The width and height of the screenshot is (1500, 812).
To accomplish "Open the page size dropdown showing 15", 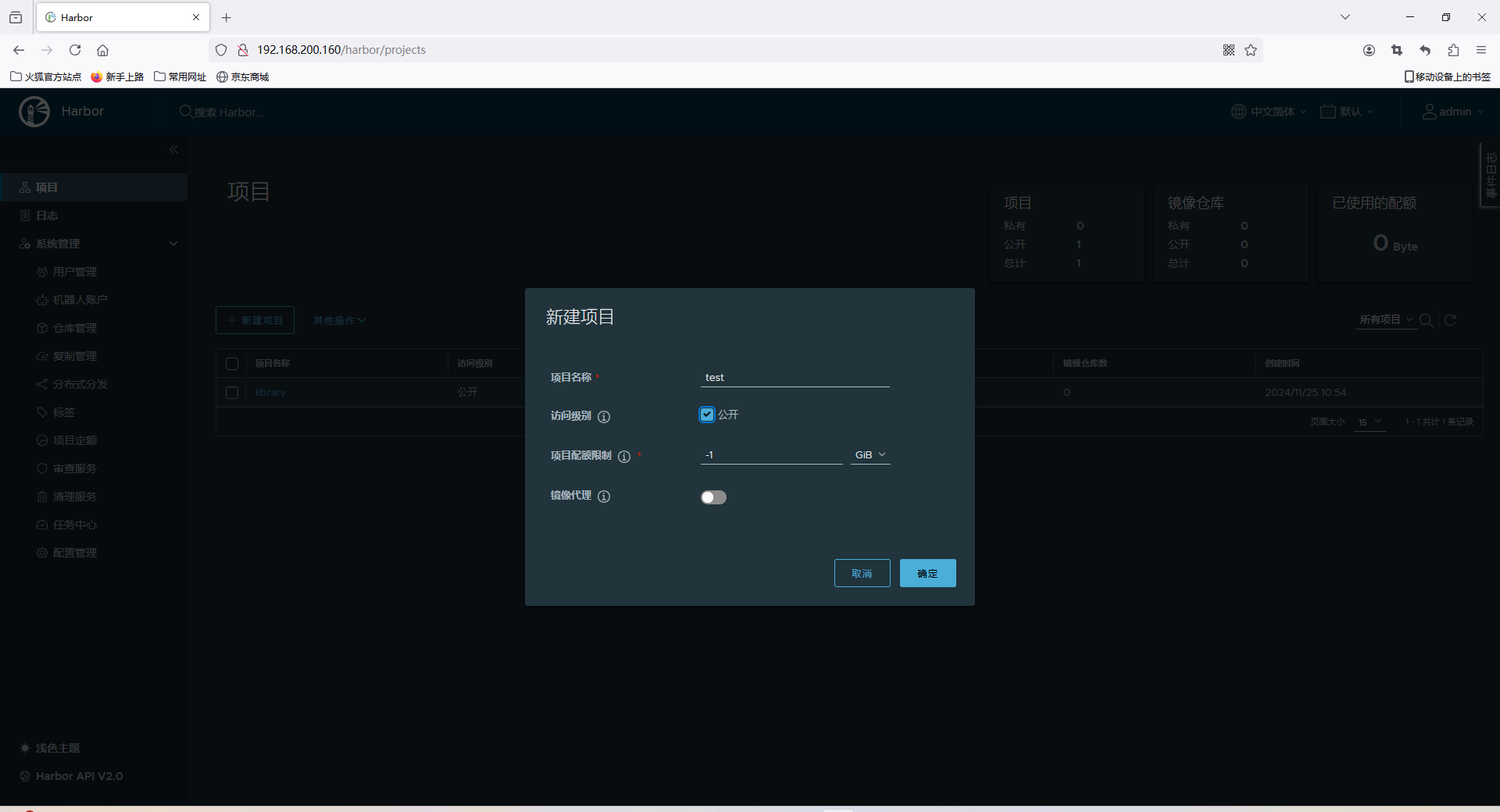I will pos(1370,422).
